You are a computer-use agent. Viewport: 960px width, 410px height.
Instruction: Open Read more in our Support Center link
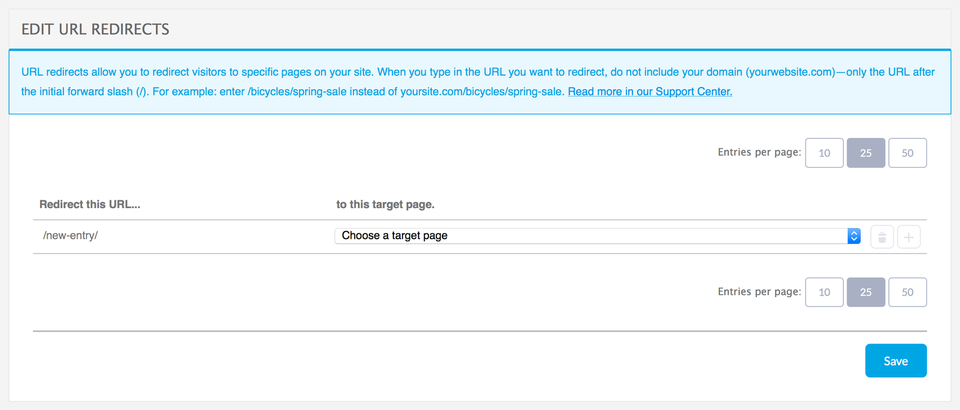(650, 92)
